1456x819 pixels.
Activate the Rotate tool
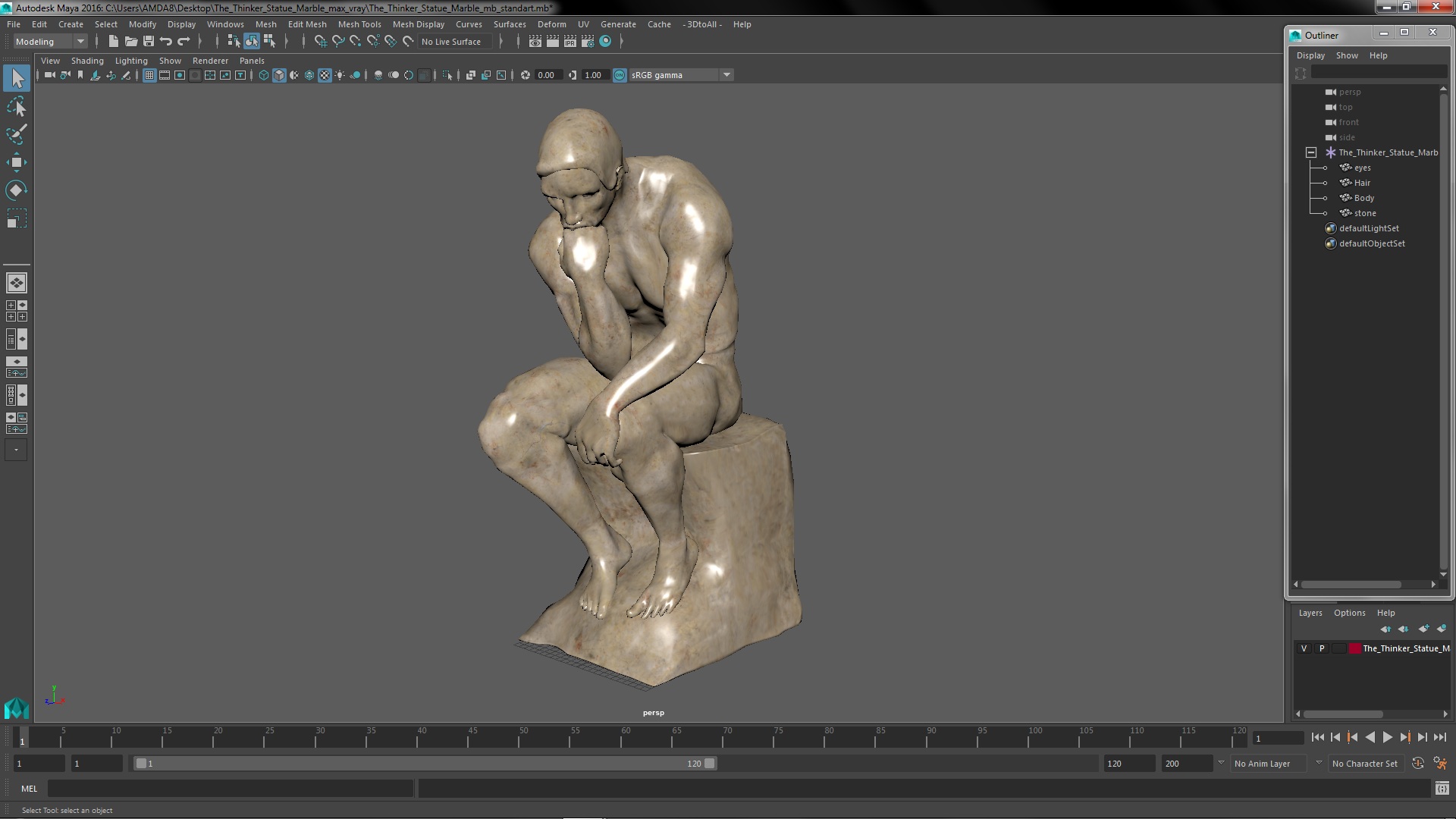click(17, 190)
